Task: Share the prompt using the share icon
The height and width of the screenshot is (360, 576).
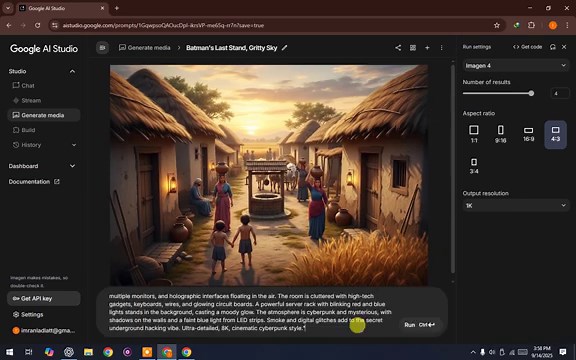Action: tap(398, 48)
